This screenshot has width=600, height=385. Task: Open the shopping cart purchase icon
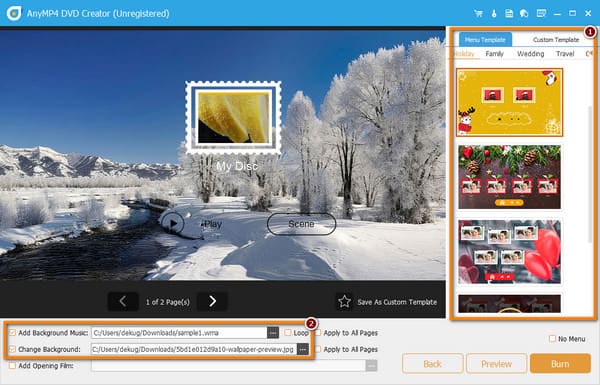478,13
